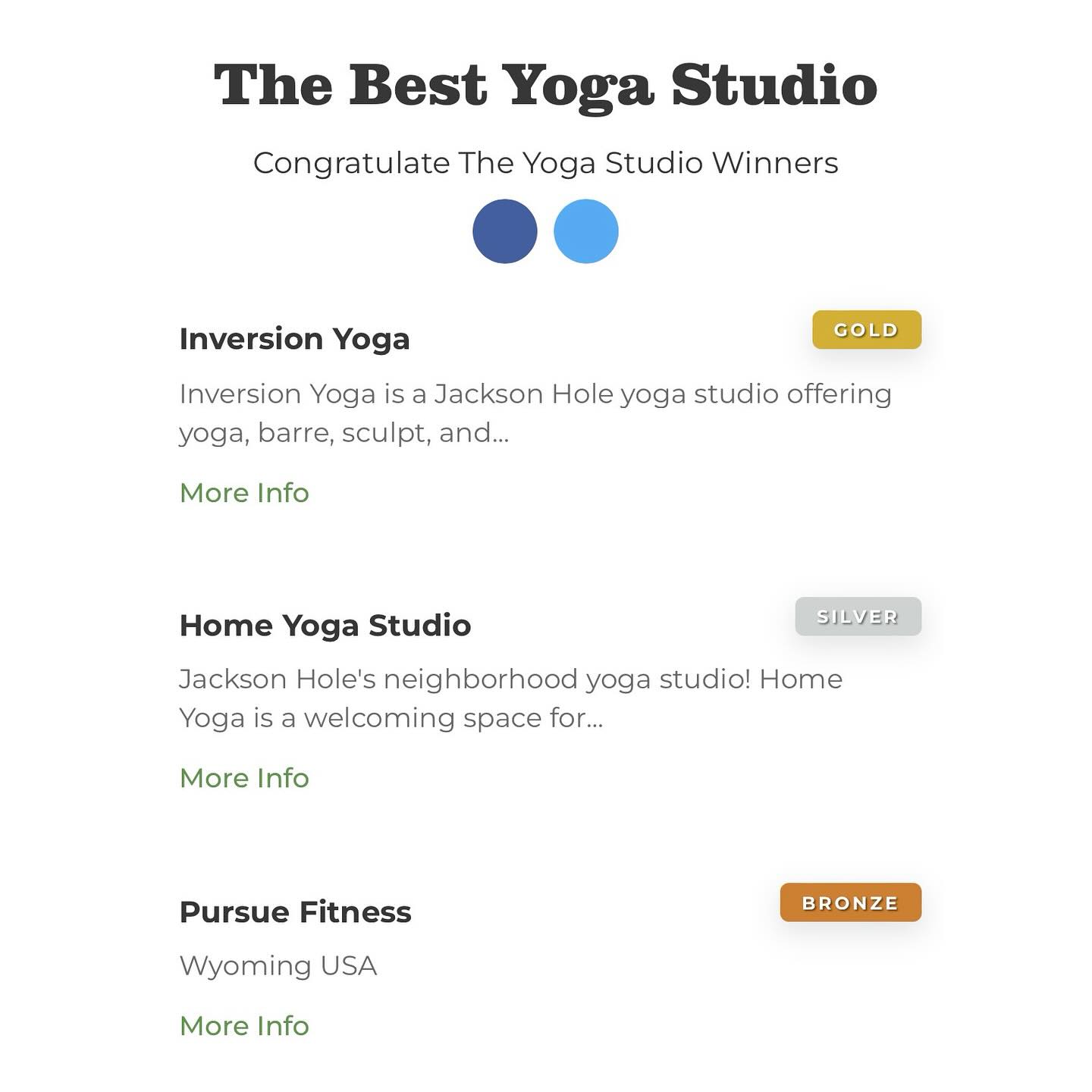
Task: Click the Inversion Yoga description starting 'Inversion Yoga is'
Action: pos(535,413)
